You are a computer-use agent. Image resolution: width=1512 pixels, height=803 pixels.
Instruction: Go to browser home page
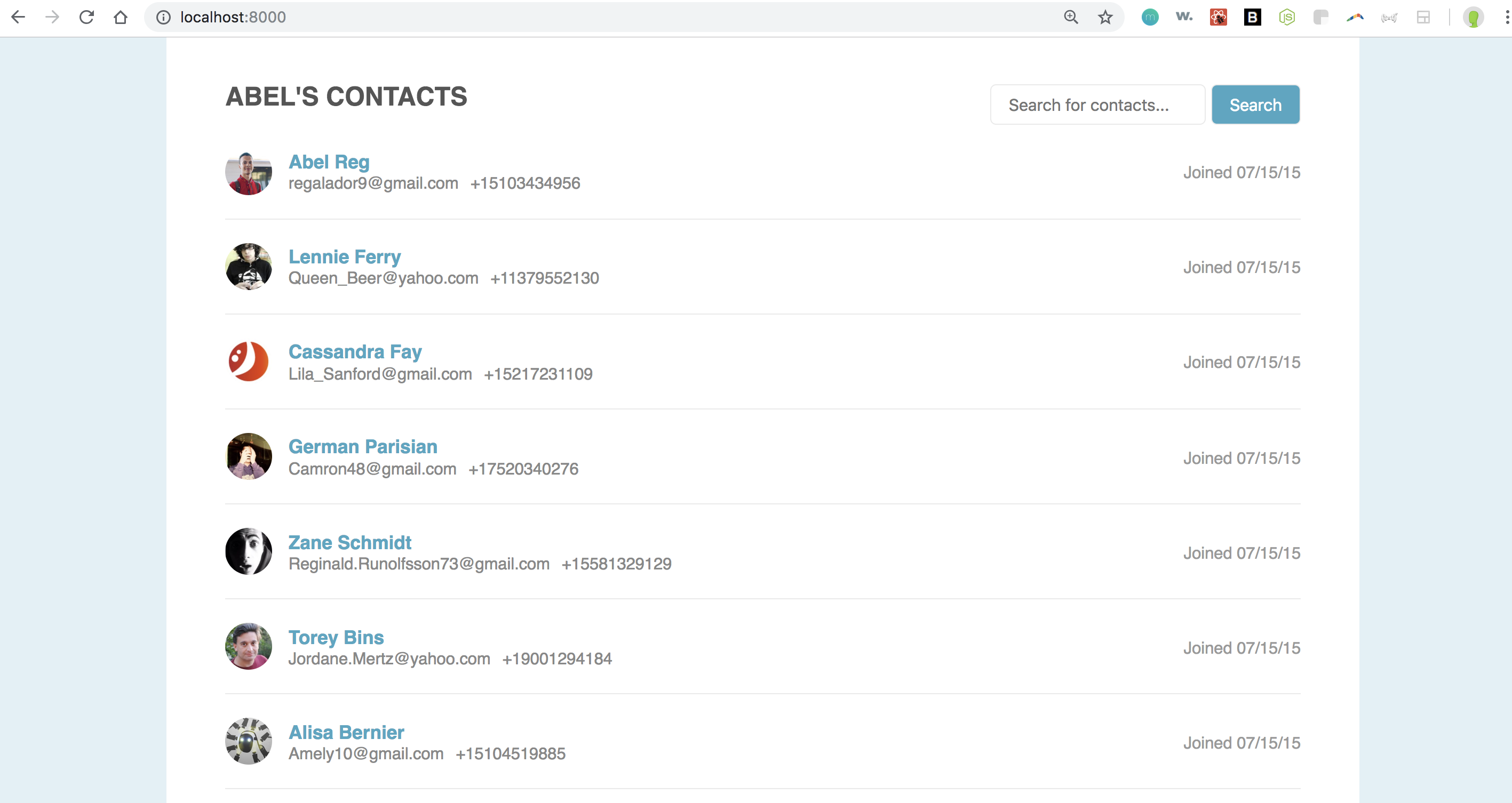(x=121, y=17)
